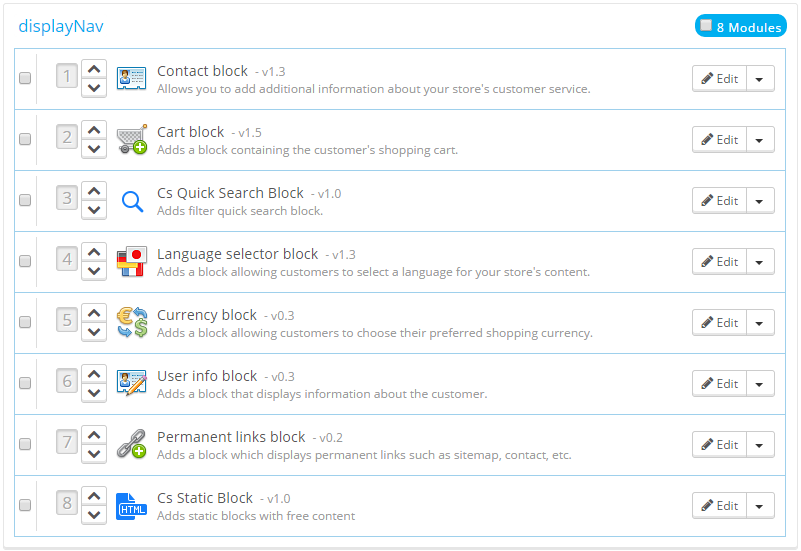
Task: Check the Contact block row checkbox
Action: point(25,78)
